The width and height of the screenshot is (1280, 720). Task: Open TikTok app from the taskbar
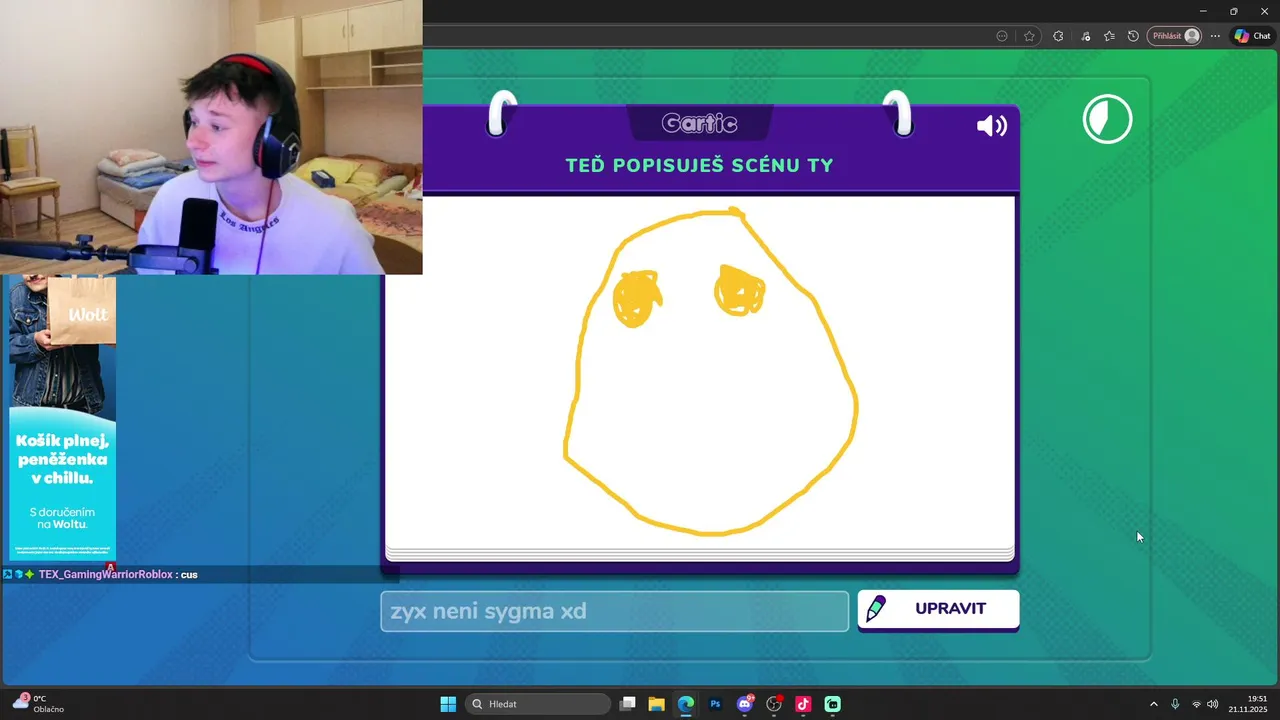point(803,704)
